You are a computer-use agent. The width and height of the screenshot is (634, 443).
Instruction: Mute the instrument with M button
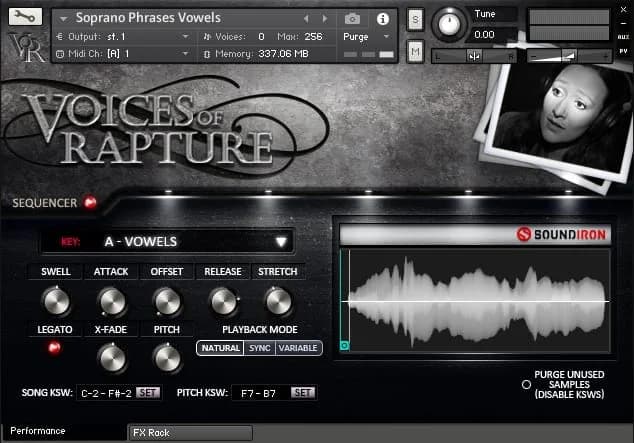coord(415,51)
